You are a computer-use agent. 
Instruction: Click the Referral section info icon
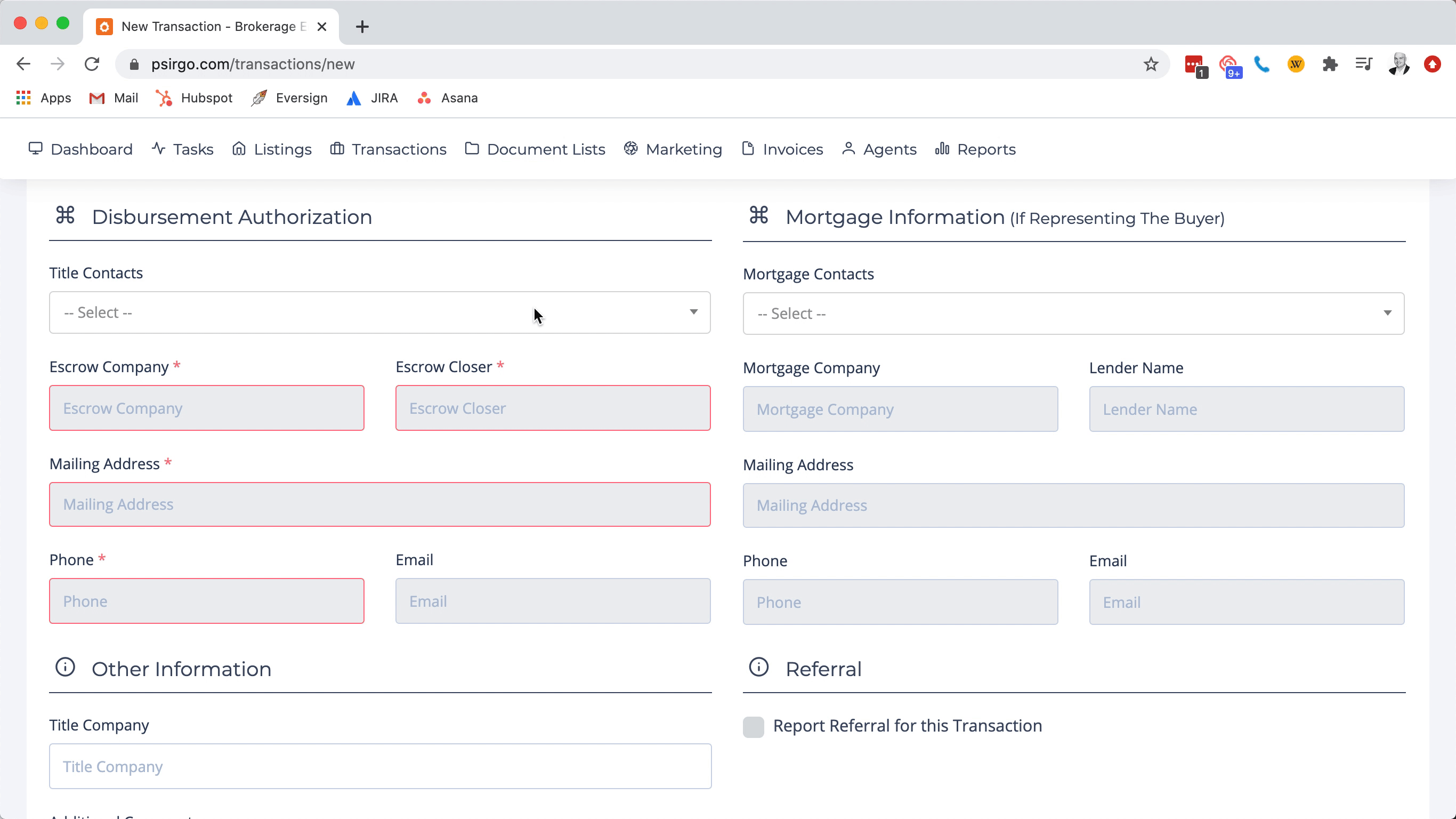758,668
